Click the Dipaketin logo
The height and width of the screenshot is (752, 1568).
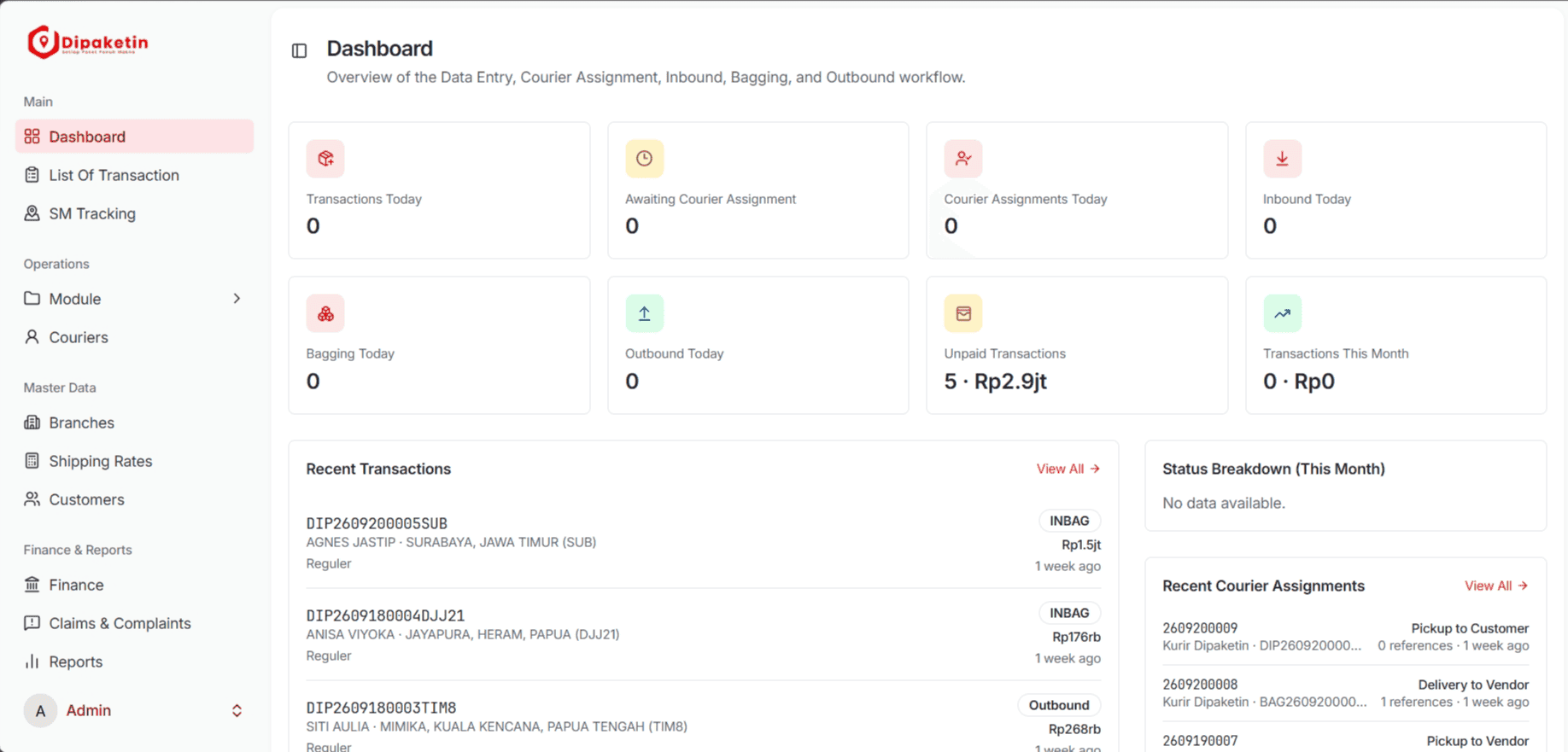[87, 42]
